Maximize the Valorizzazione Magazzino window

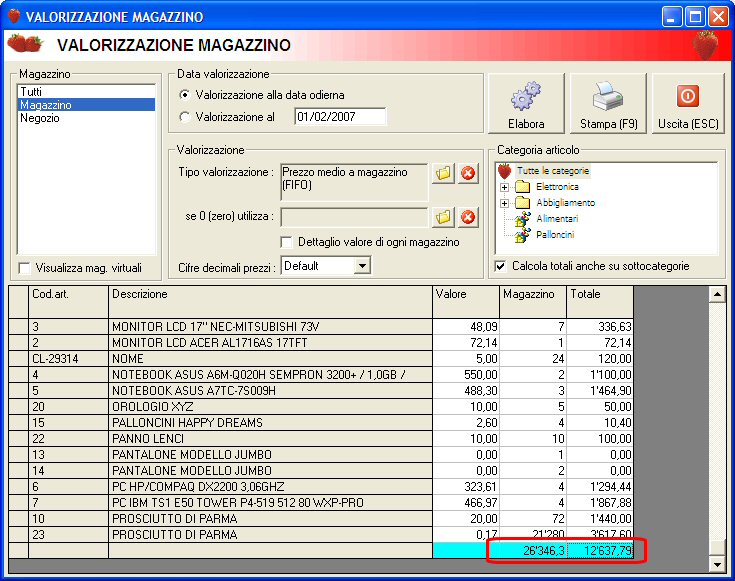(x=695, y=17)
